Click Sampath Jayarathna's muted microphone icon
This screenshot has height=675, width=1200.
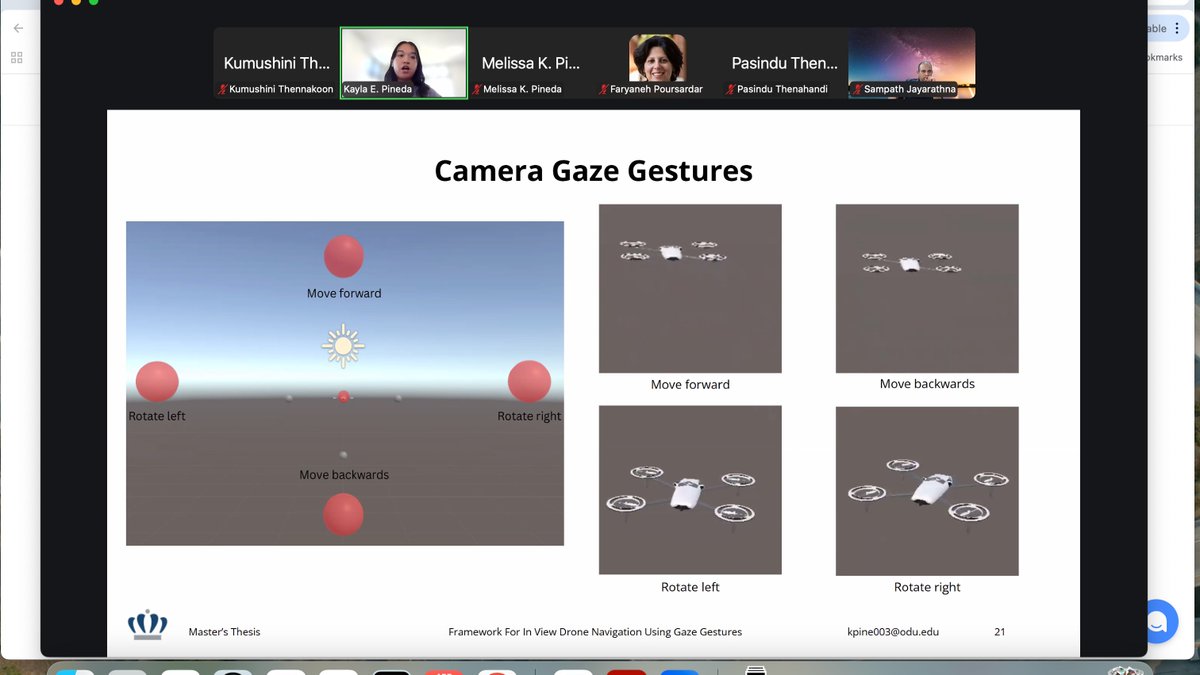tap(858, 90)
